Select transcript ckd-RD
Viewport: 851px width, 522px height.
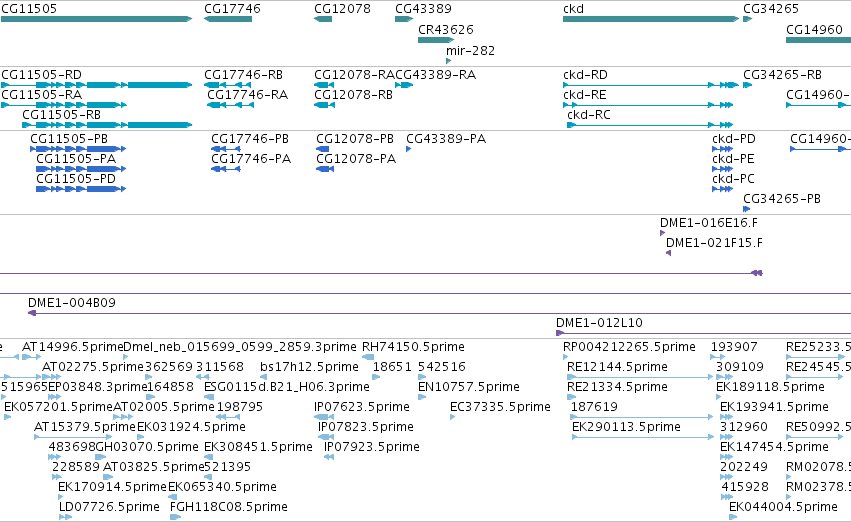[x=651, y=85]
